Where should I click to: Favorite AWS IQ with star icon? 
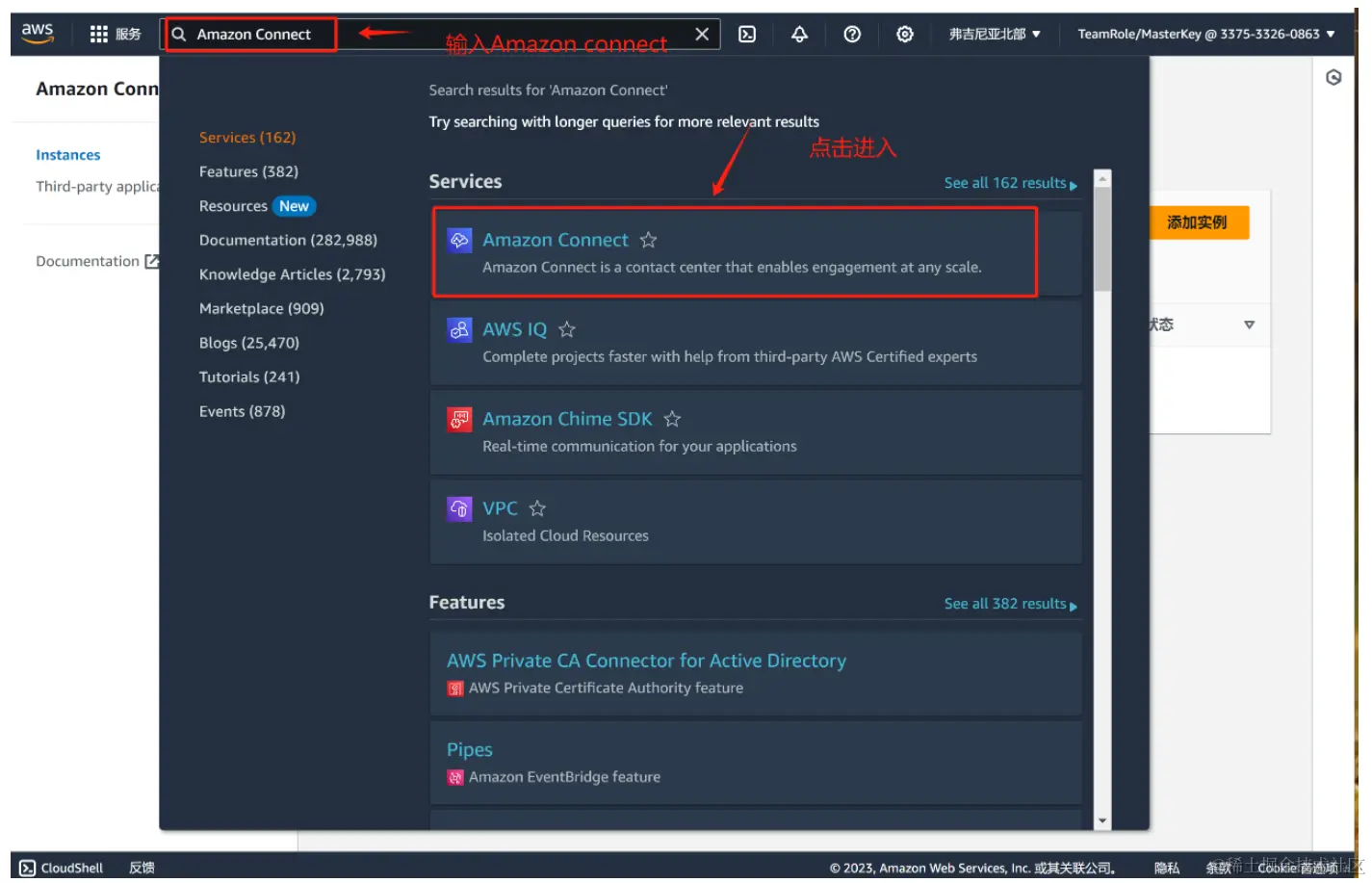point(567,329)
